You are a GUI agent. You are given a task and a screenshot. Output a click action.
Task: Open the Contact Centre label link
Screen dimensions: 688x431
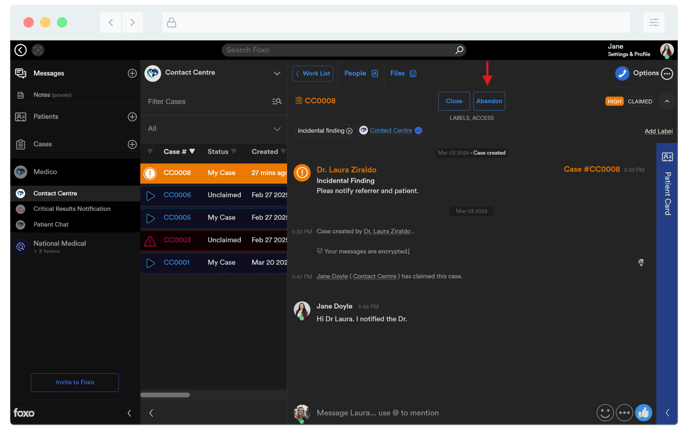click(x=391, y=131)
